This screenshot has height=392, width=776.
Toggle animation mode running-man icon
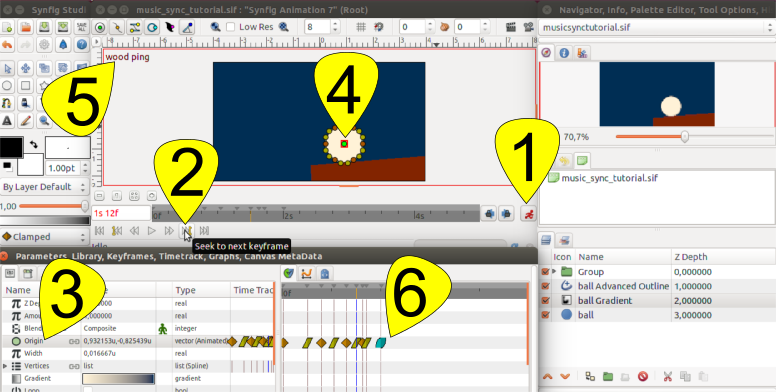click(529, 214)
